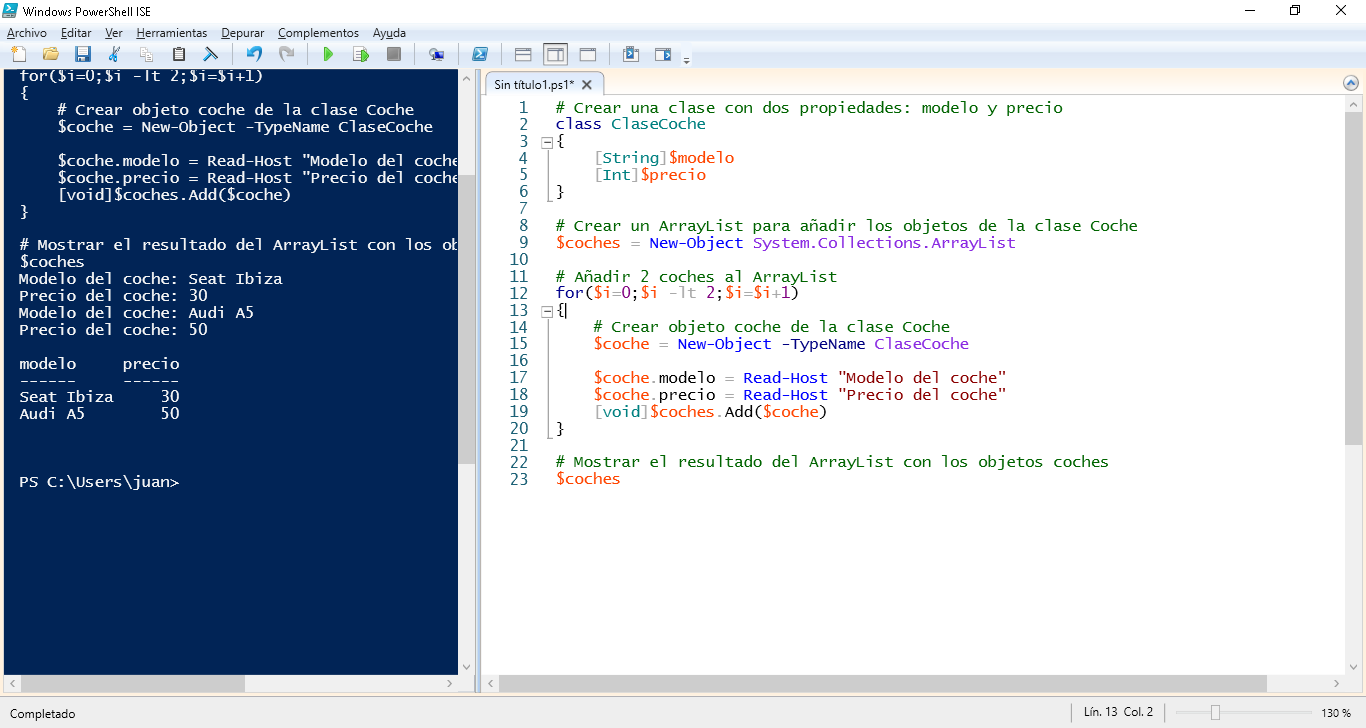Run the script with the green play button

point(327,54)
